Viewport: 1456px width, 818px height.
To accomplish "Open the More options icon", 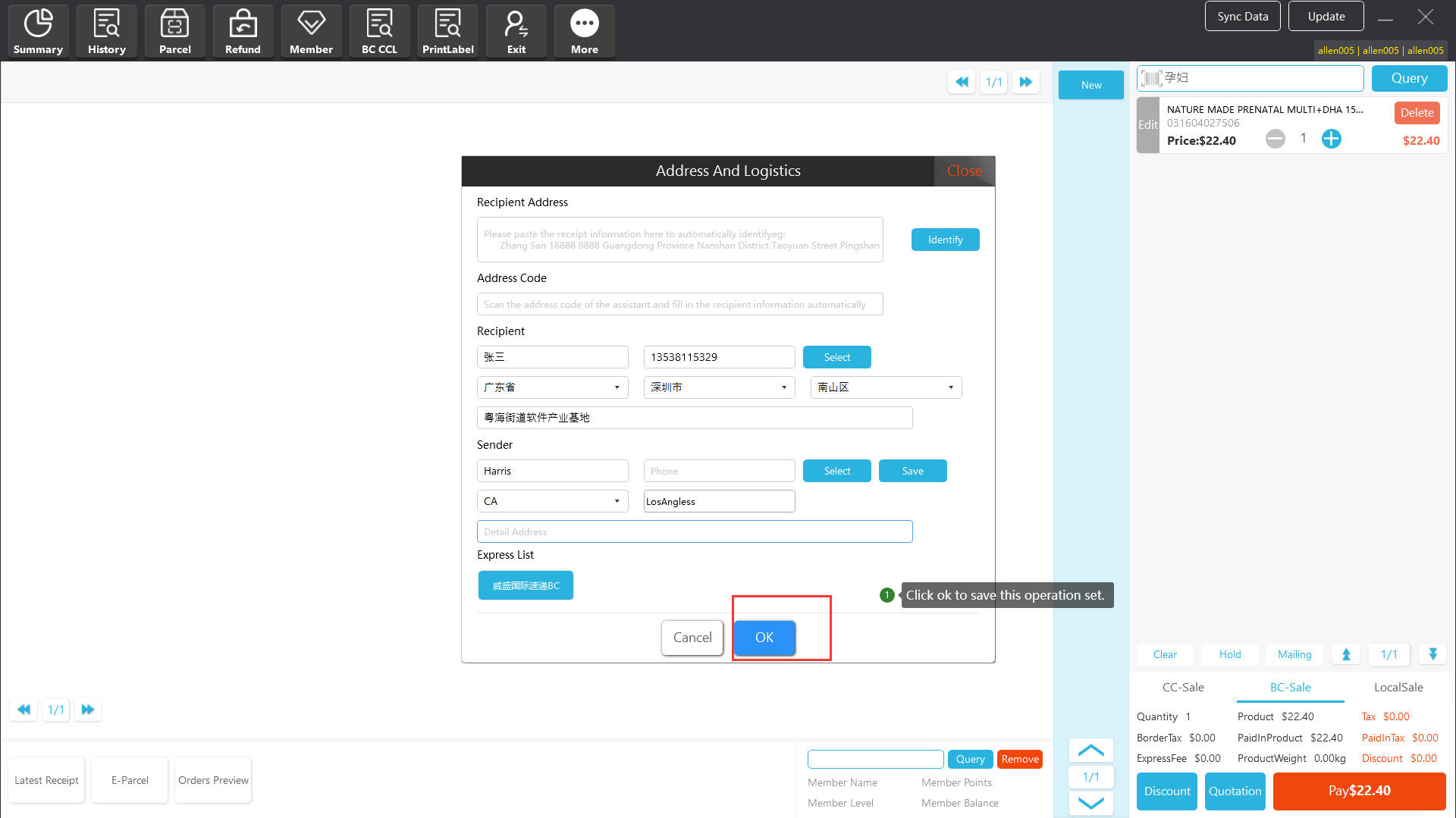I will [x=584, y=32].
